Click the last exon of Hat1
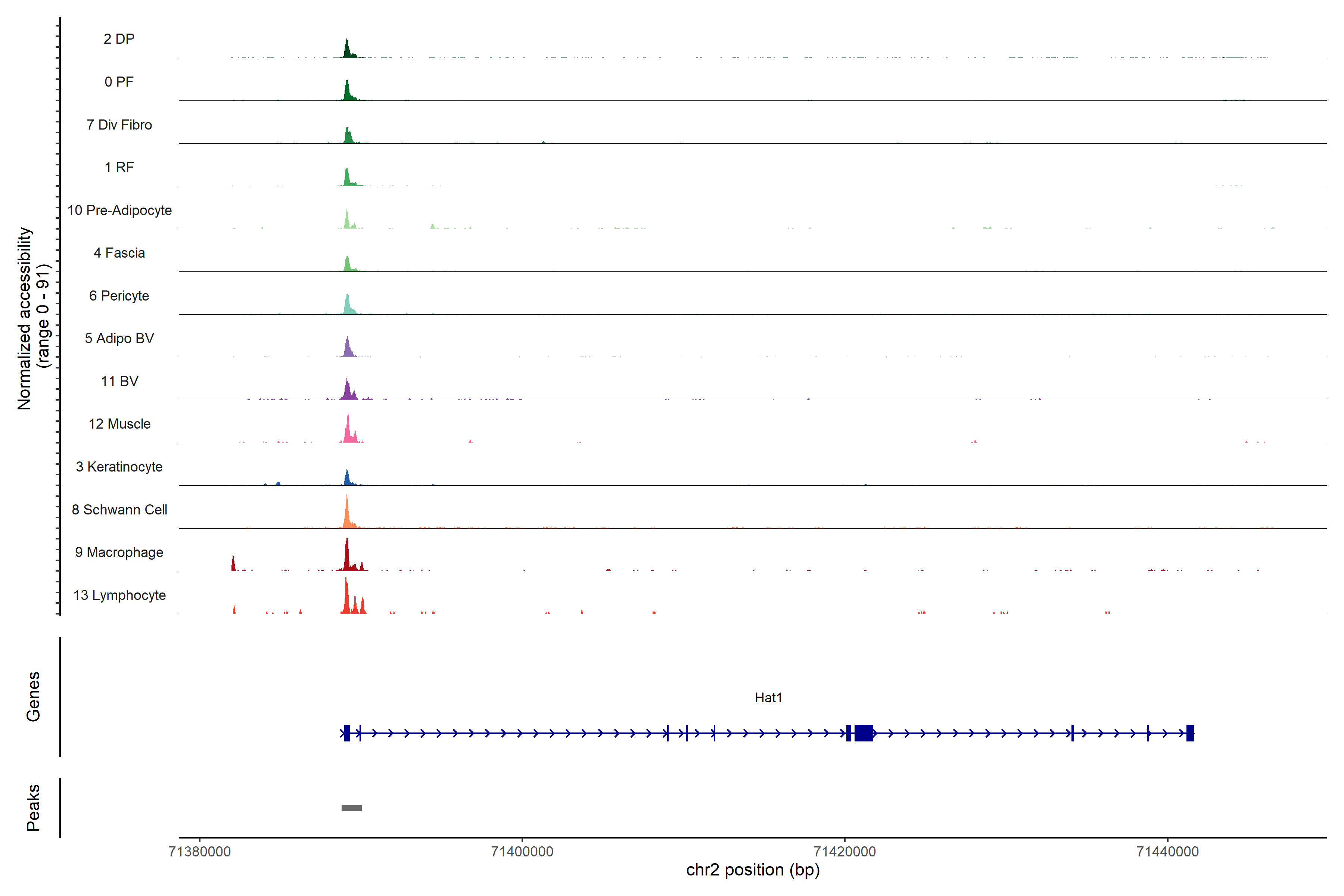Viewport: 1344px width, 896px height. click(1190, 733)
